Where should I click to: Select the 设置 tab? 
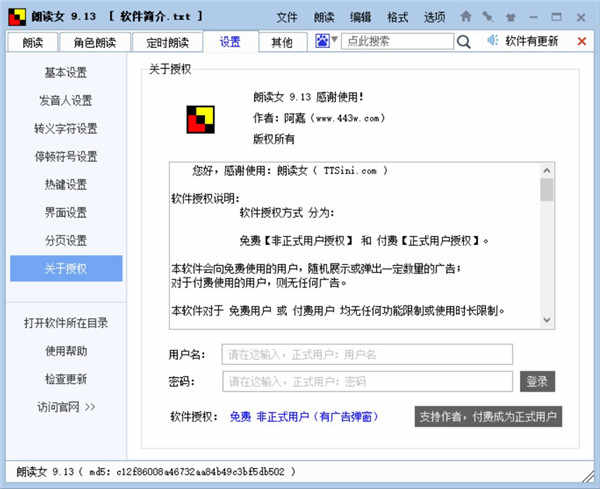click(x=230, y=41)
